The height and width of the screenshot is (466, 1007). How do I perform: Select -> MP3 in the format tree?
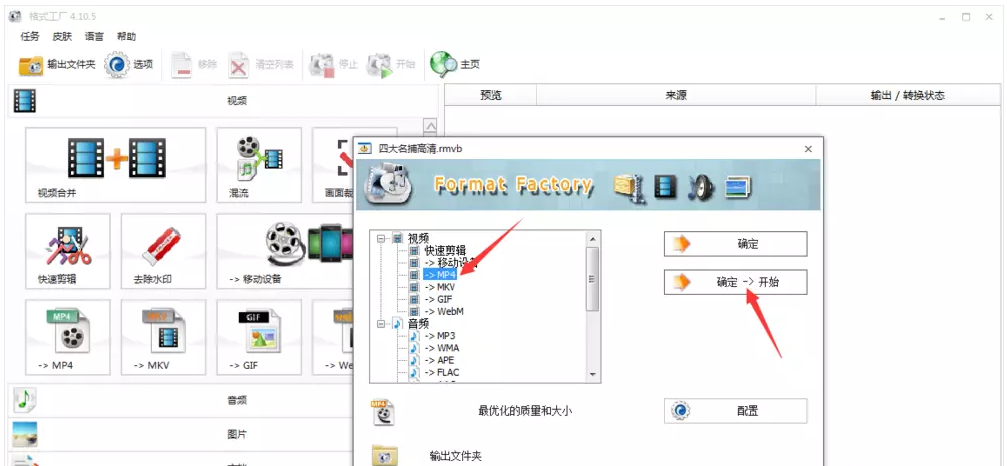point(440,336)
